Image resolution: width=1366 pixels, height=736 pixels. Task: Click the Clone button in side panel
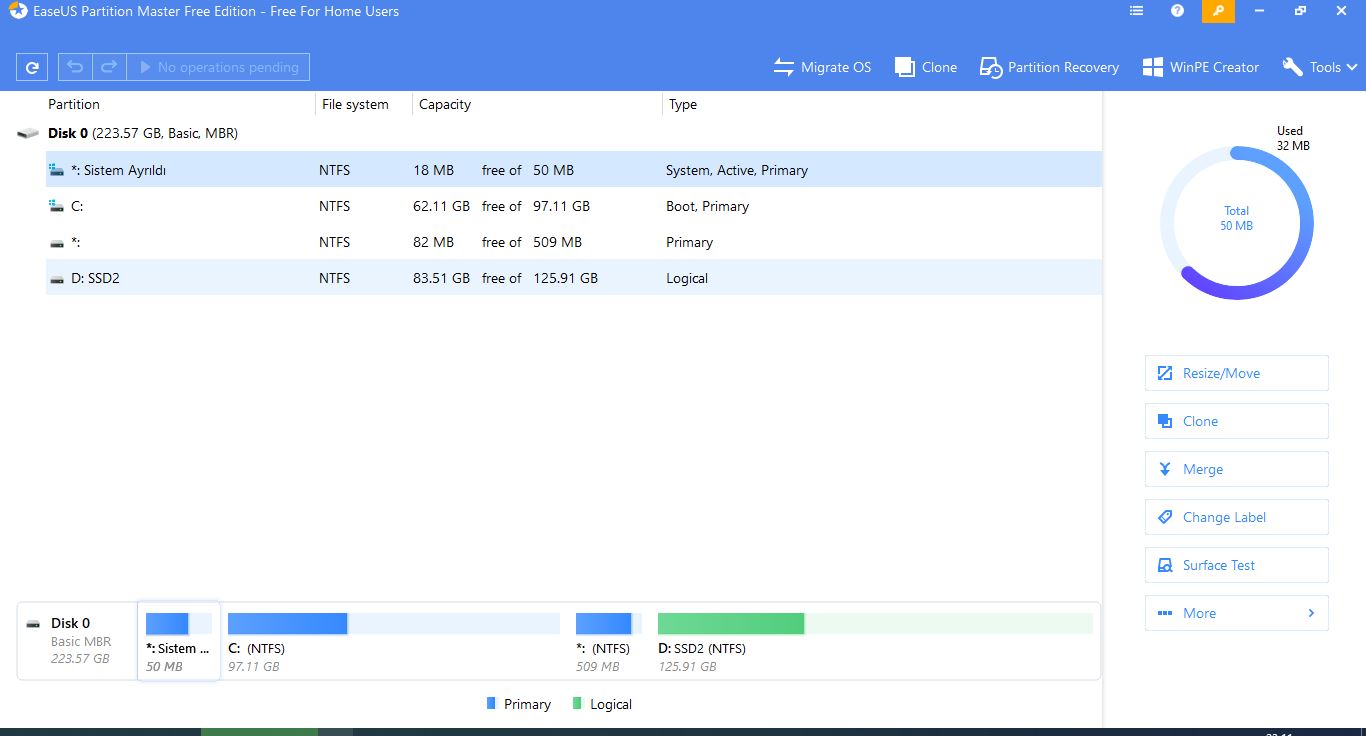click(x=1236, y=421)
